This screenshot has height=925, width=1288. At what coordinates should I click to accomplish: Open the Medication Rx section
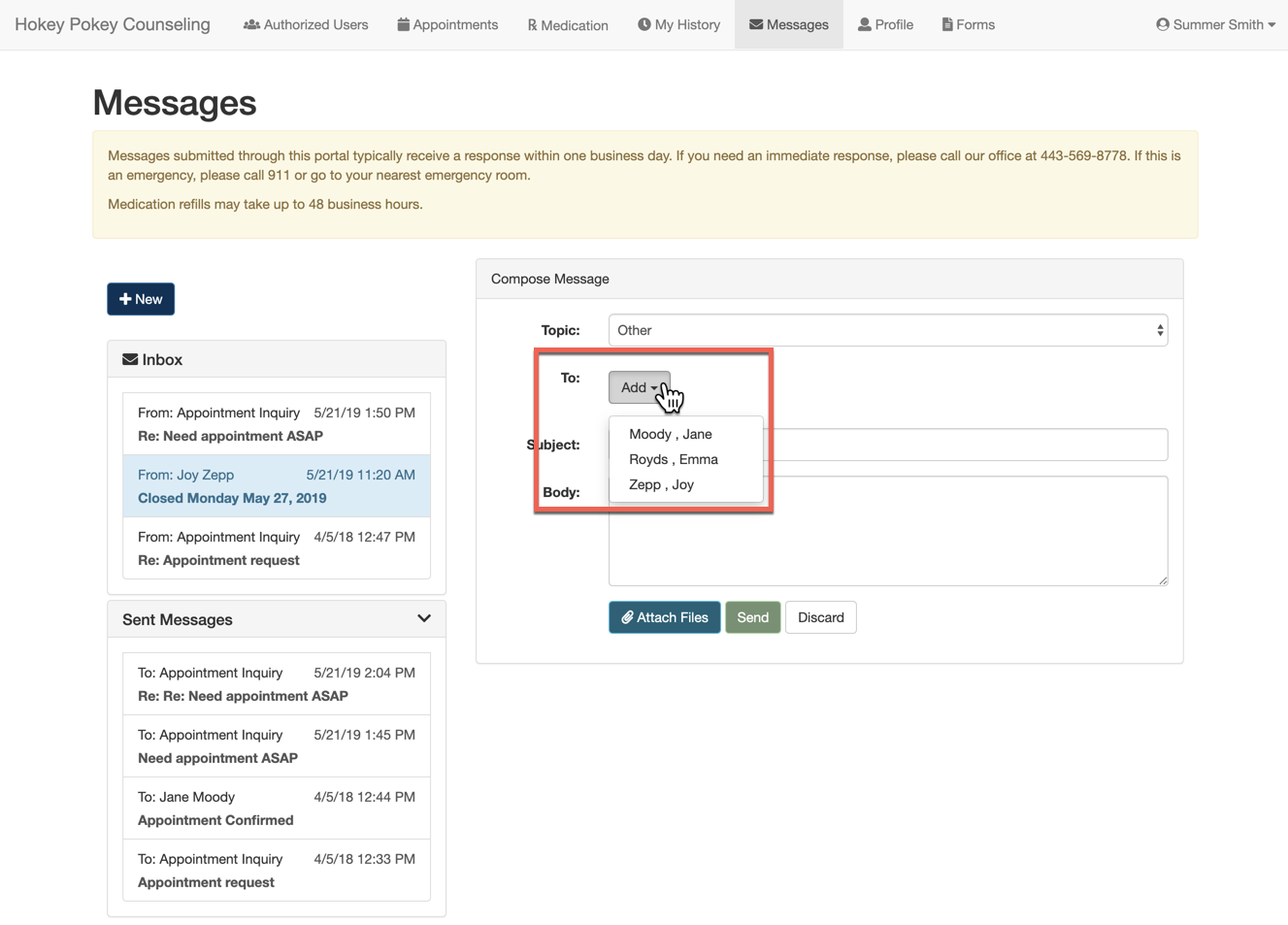click(568, 25)
